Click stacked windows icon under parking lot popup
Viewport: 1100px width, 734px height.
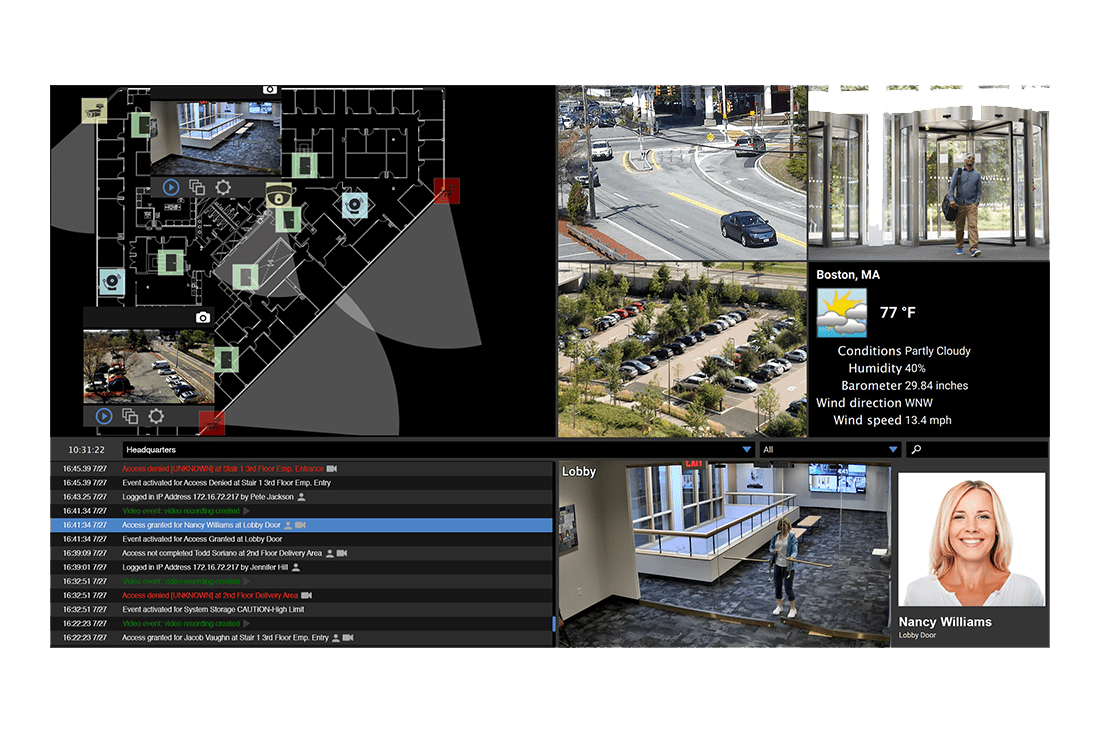pyautogui.click(x=130, y=416)
